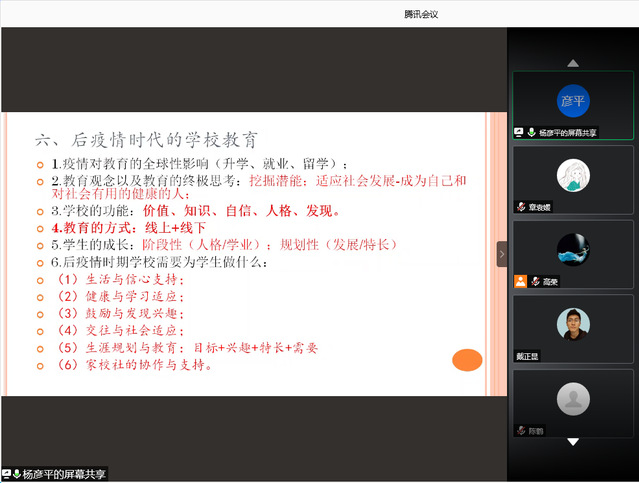Click the orange oval on the slide

click(467, 360)
